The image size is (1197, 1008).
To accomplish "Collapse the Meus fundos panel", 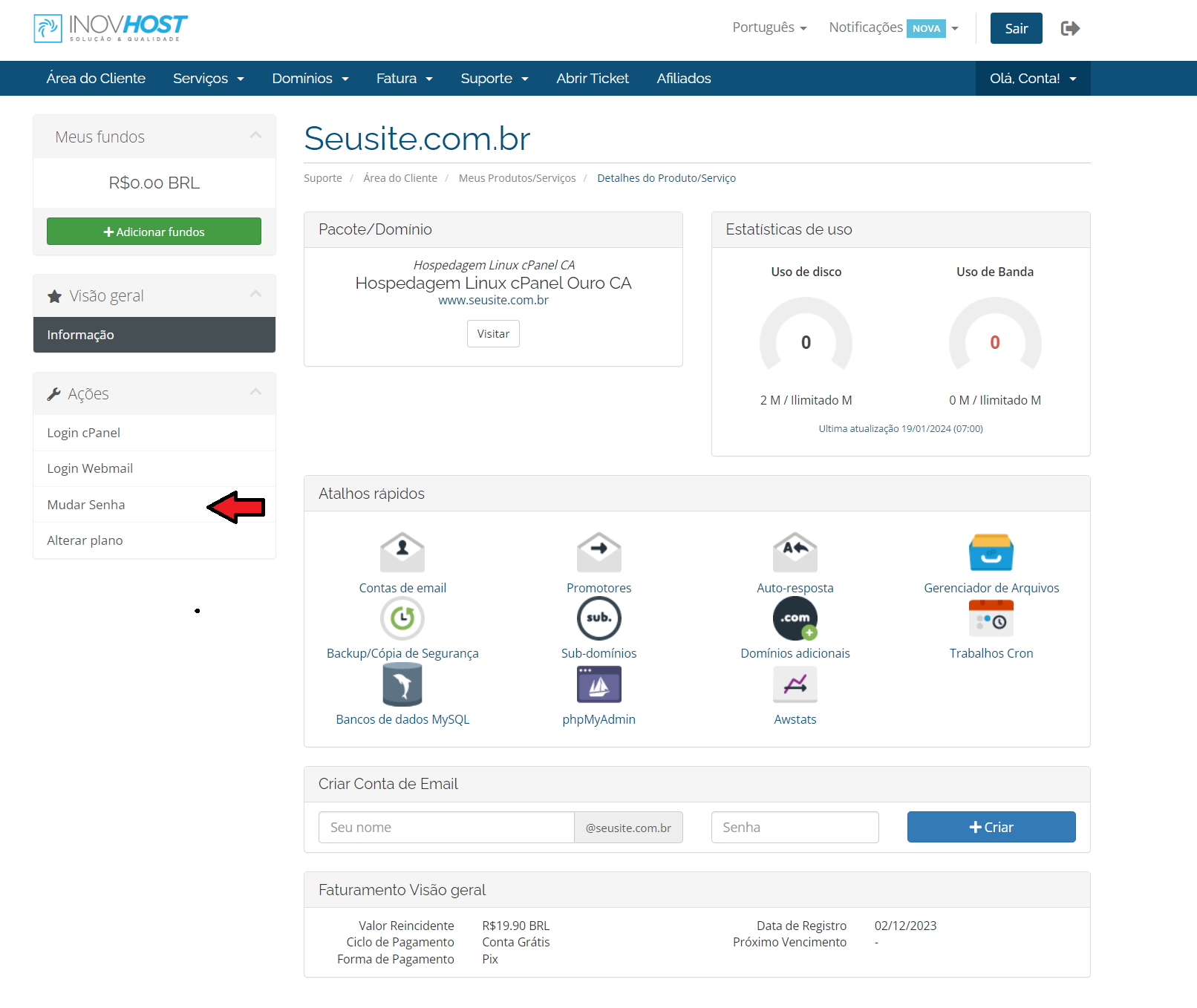I will click(255, 136).
